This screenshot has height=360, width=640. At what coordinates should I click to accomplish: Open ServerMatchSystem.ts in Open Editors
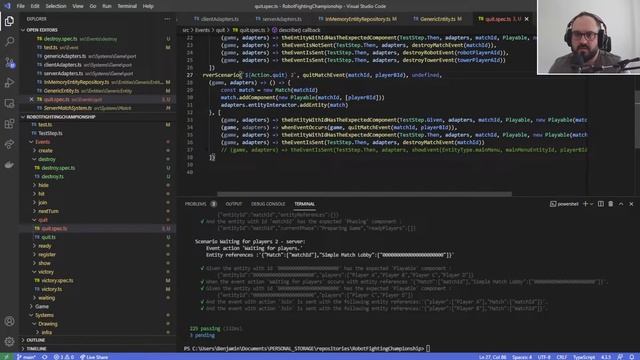(x=68, y=108)
